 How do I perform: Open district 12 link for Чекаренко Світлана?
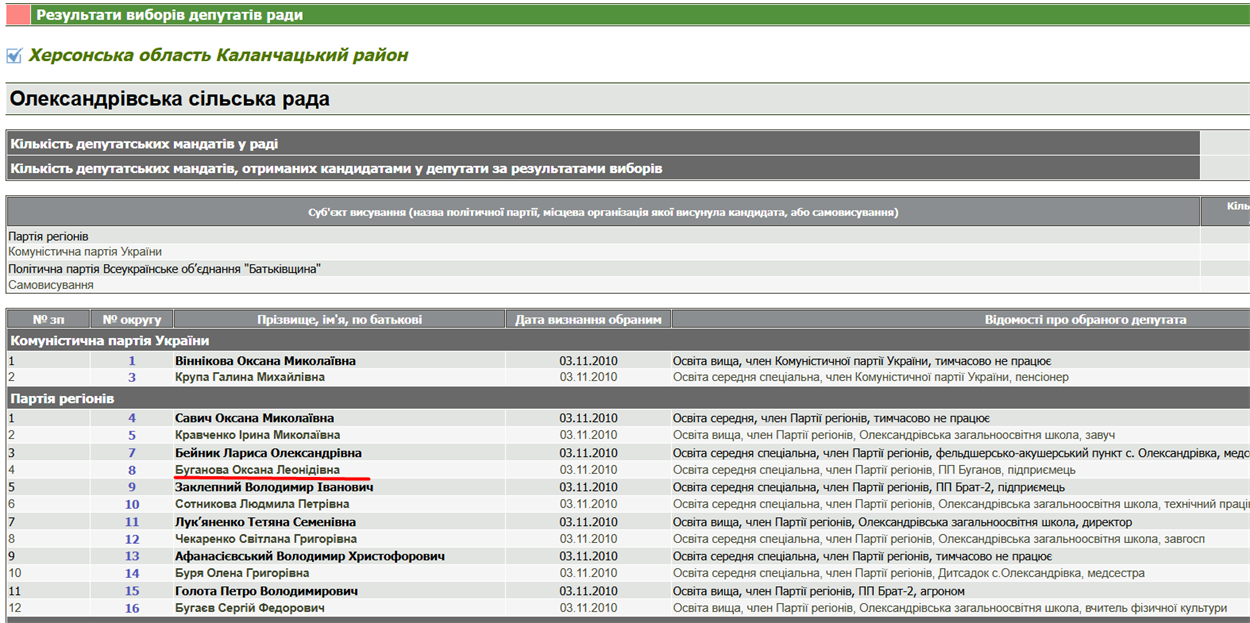coord(132,540)
